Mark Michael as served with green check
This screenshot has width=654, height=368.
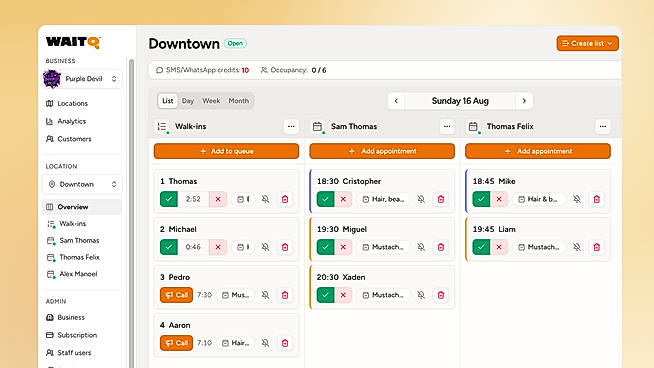click(x=169, y=247)
